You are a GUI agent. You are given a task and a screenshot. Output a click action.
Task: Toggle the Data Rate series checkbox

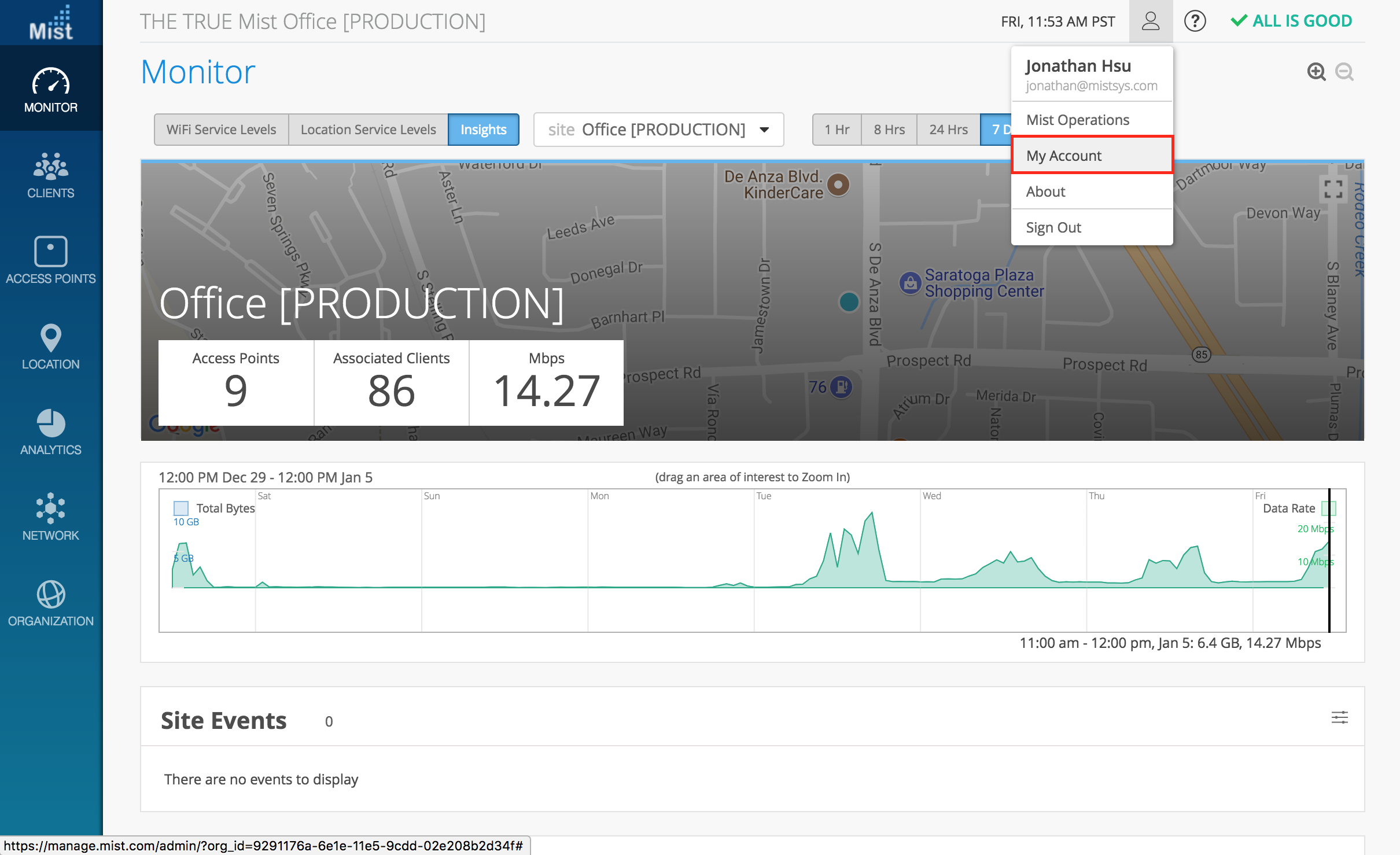[x=1329, y=508]
